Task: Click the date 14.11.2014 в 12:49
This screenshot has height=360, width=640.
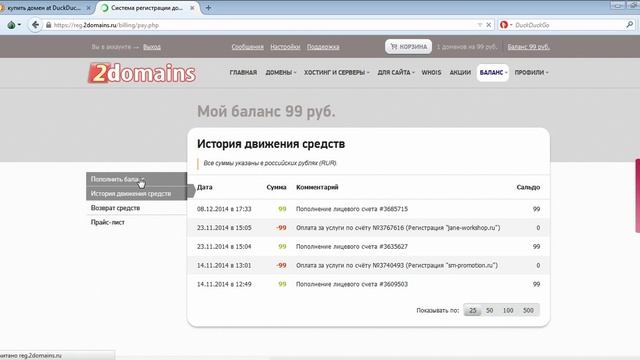Action: click(x=224, y=284)
